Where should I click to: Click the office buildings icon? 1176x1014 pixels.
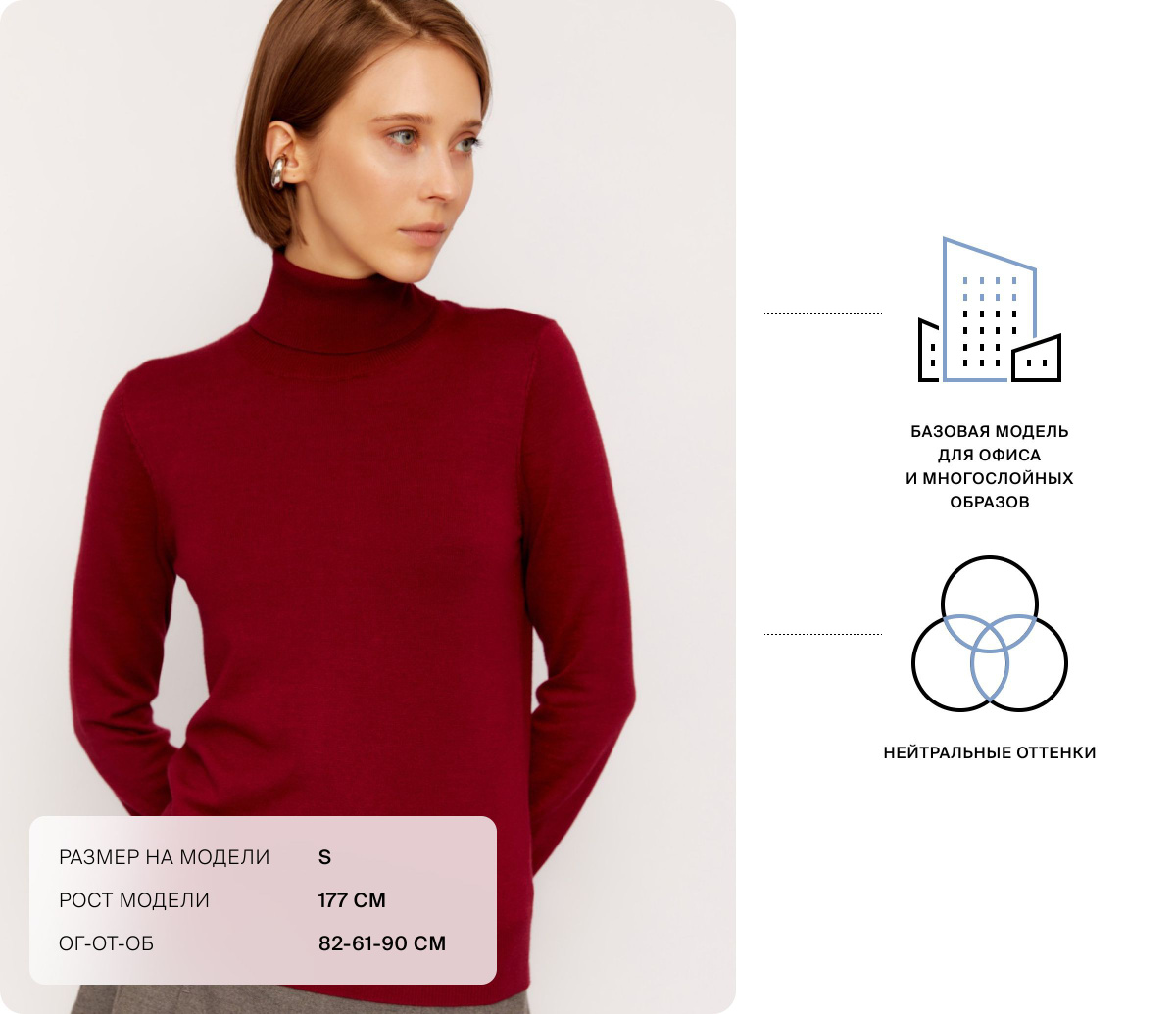click(990, 309)
